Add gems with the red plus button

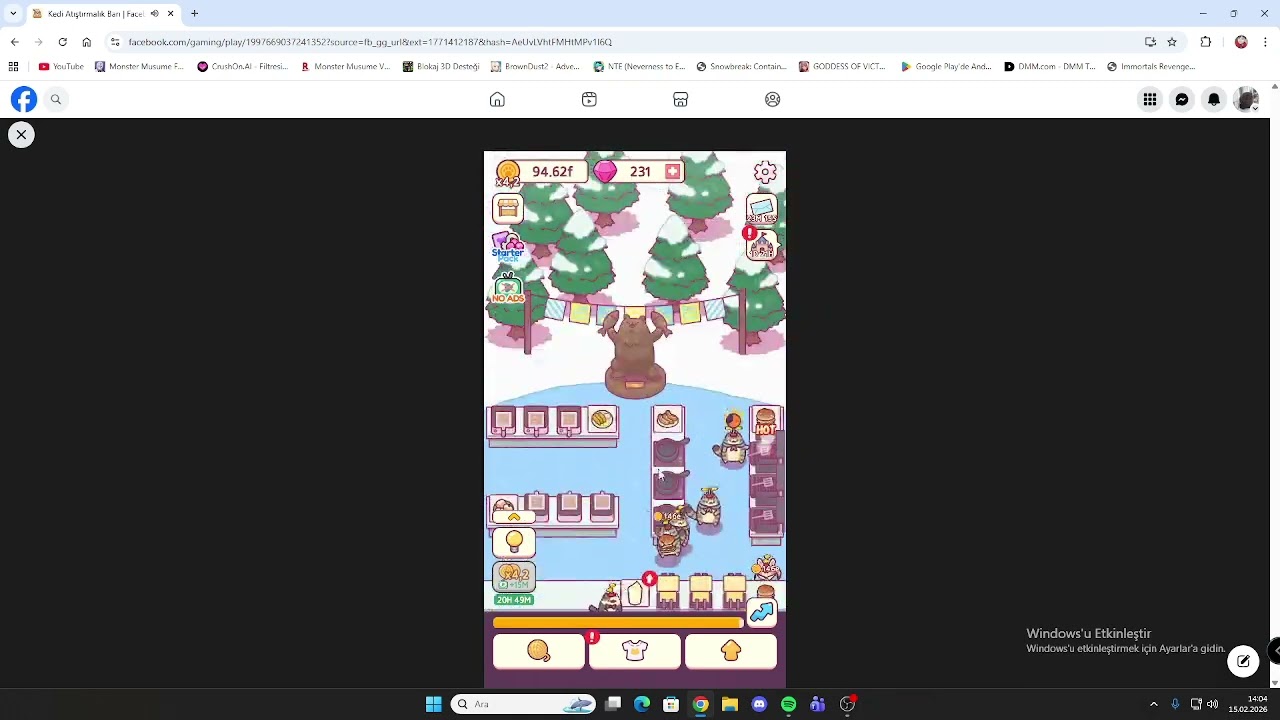673,172
